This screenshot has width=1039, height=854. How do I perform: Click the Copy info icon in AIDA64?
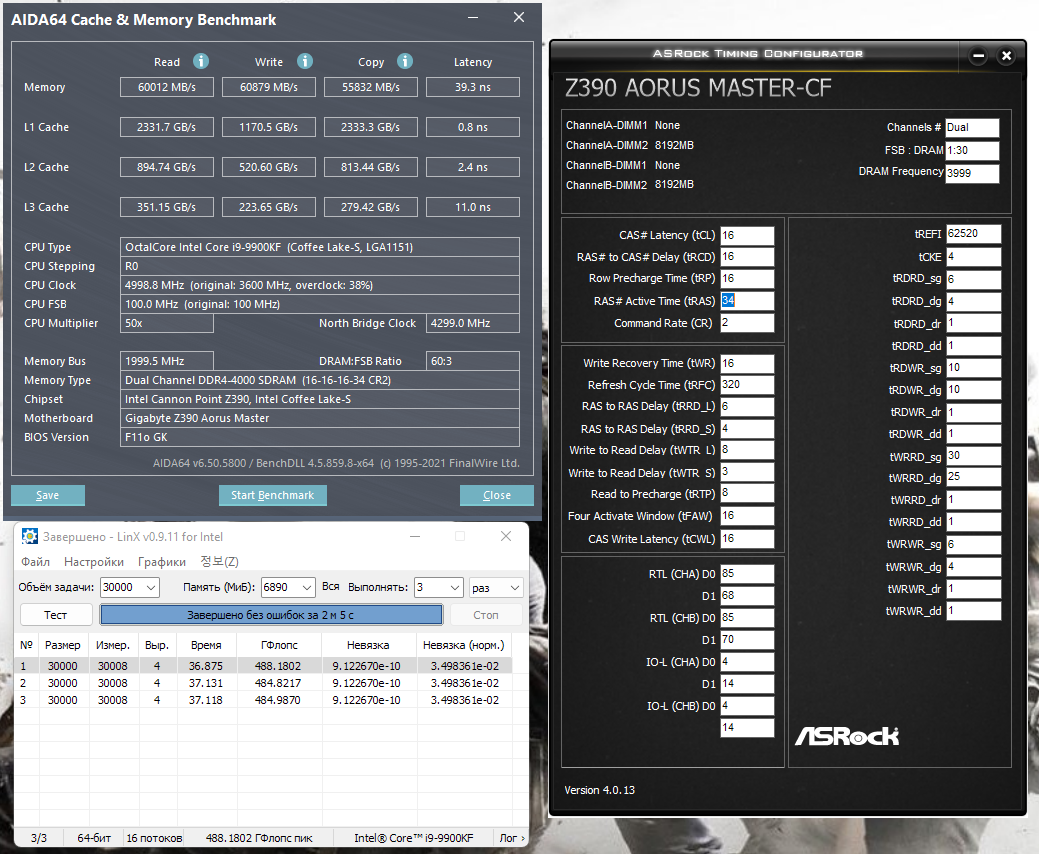pos(405,61)
